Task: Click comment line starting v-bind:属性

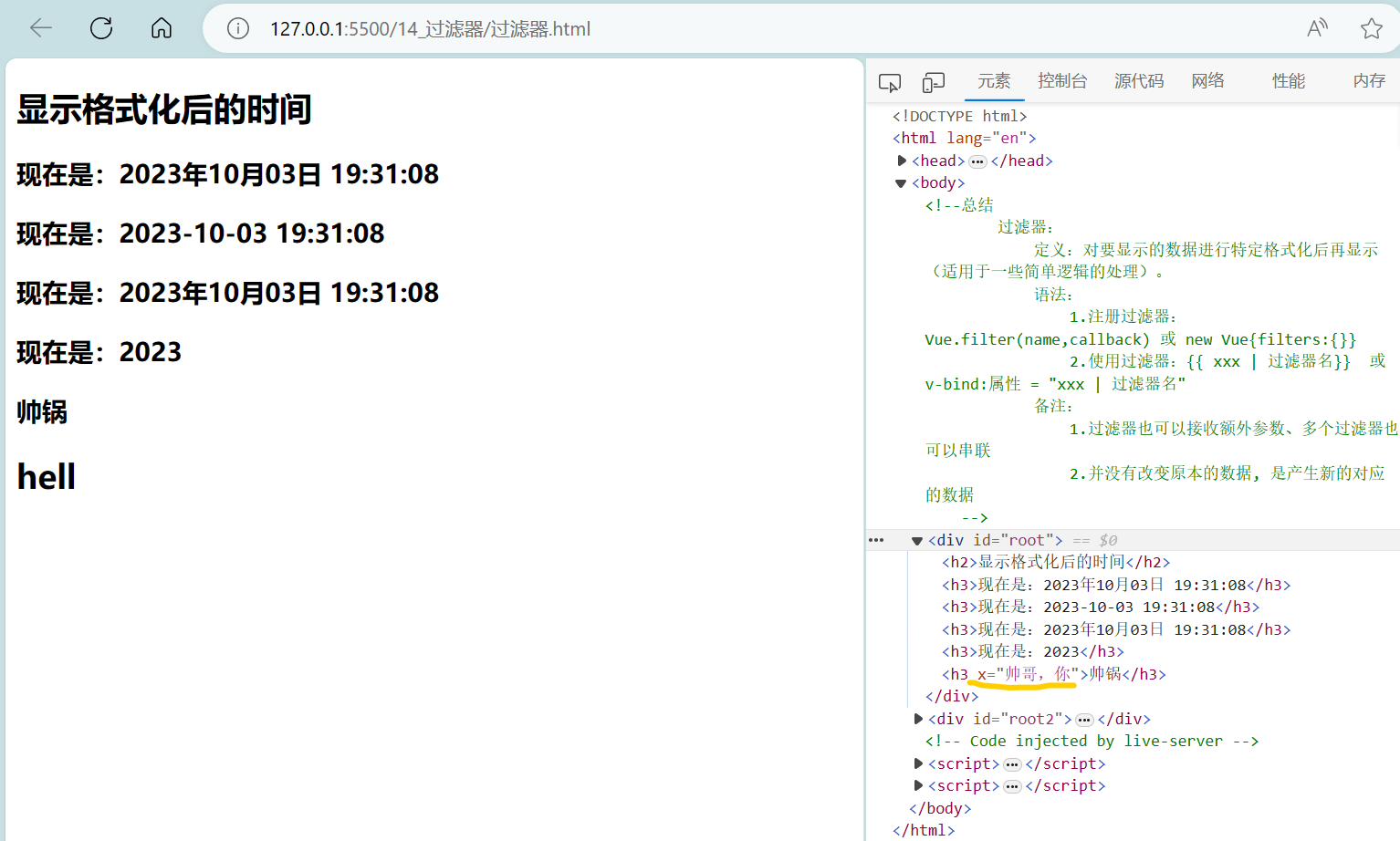Action: [x=1055, y=384]
